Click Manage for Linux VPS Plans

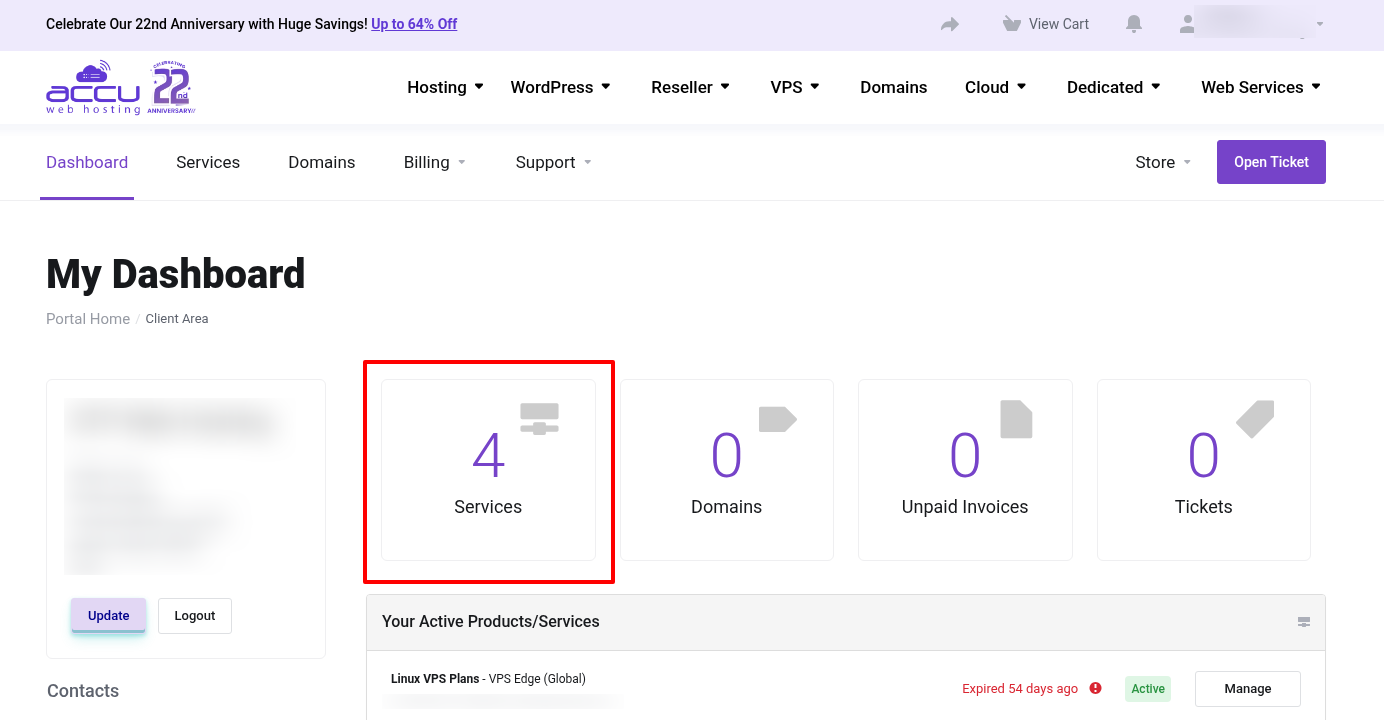pos(1248,689)
